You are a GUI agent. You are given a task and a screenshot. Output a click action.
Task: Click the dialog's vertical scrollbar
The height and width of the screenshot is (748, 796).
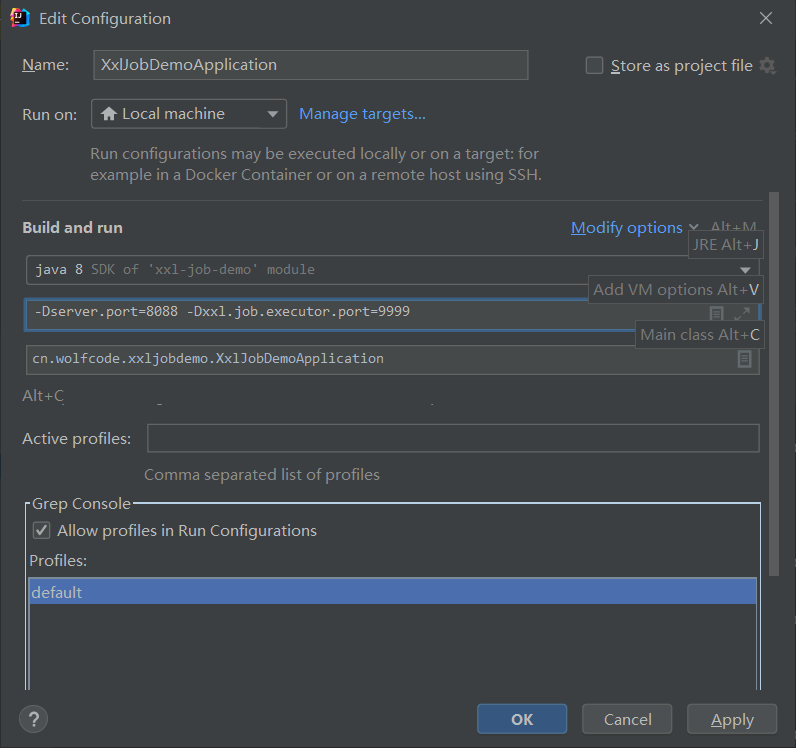point(774,383)
